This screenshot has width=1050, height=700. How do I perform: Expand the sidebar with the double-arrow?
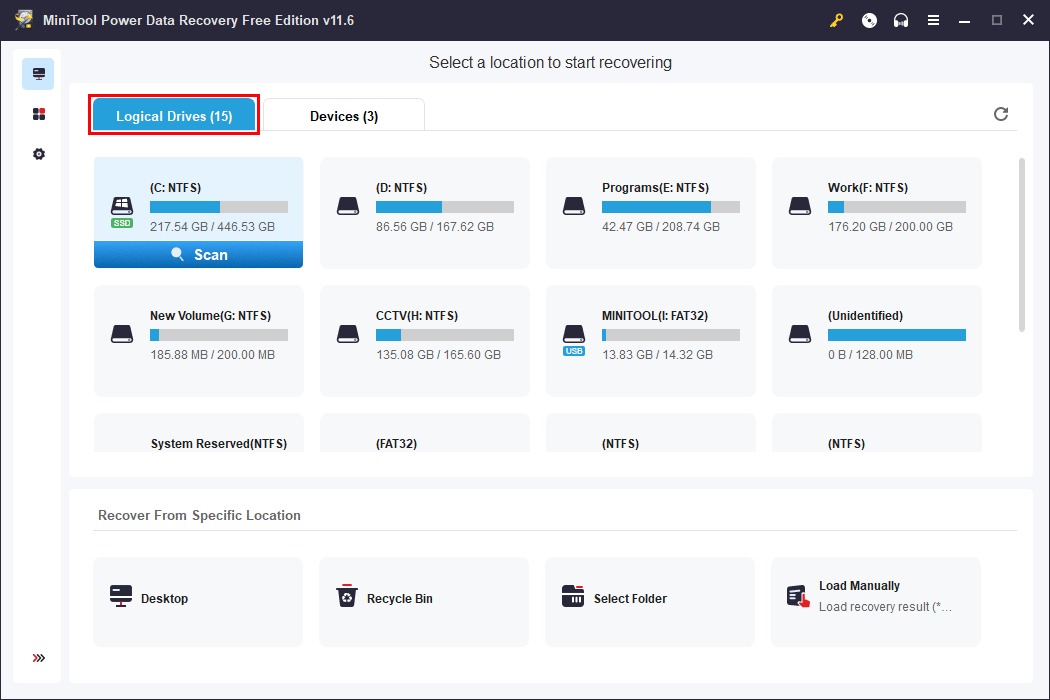point(38,658)
